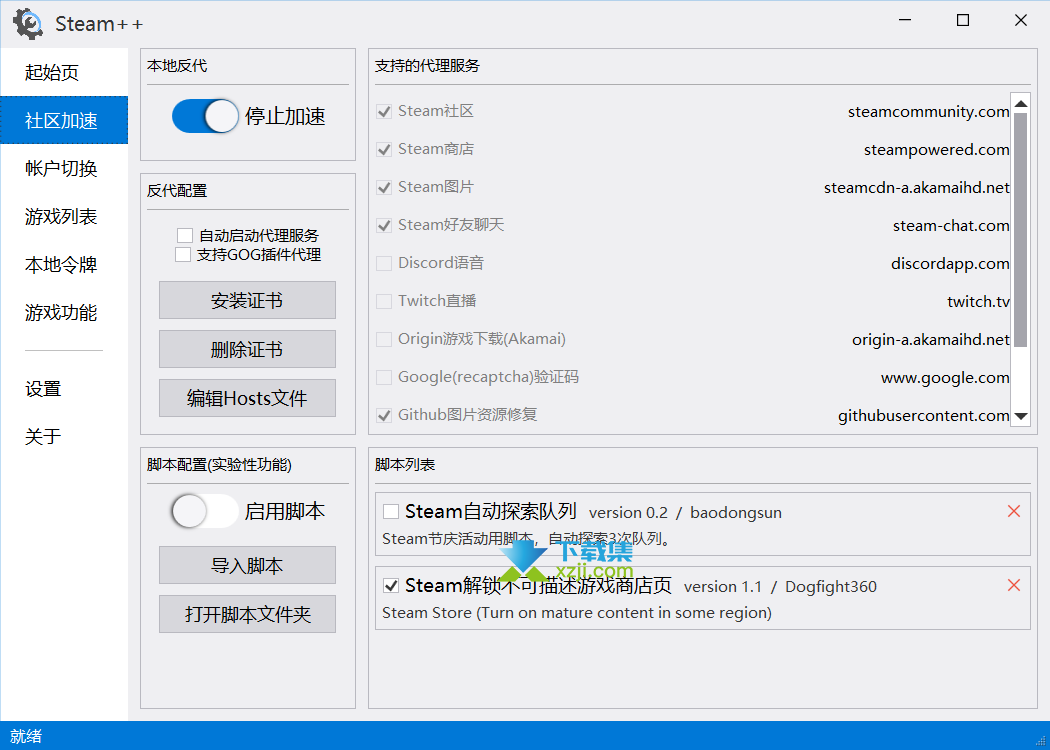This screenshot has width=1050, height=750.
Task: Click the steamcdn-a.akamaihd.net domain text
Action: pos(916,188)
